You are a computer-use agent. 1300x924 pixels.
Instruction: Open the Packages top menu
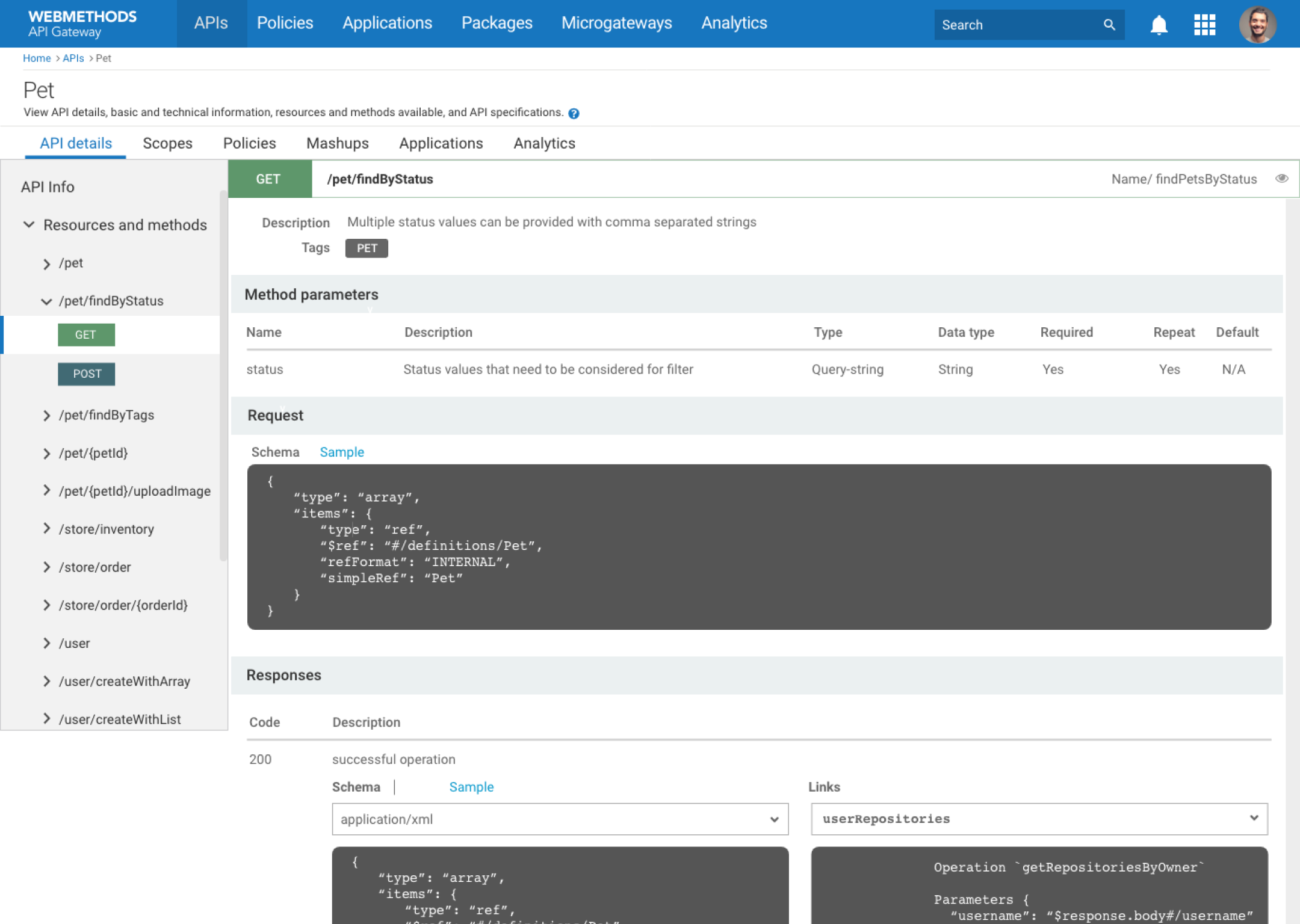pyautogui.click(x=497, y=23)
